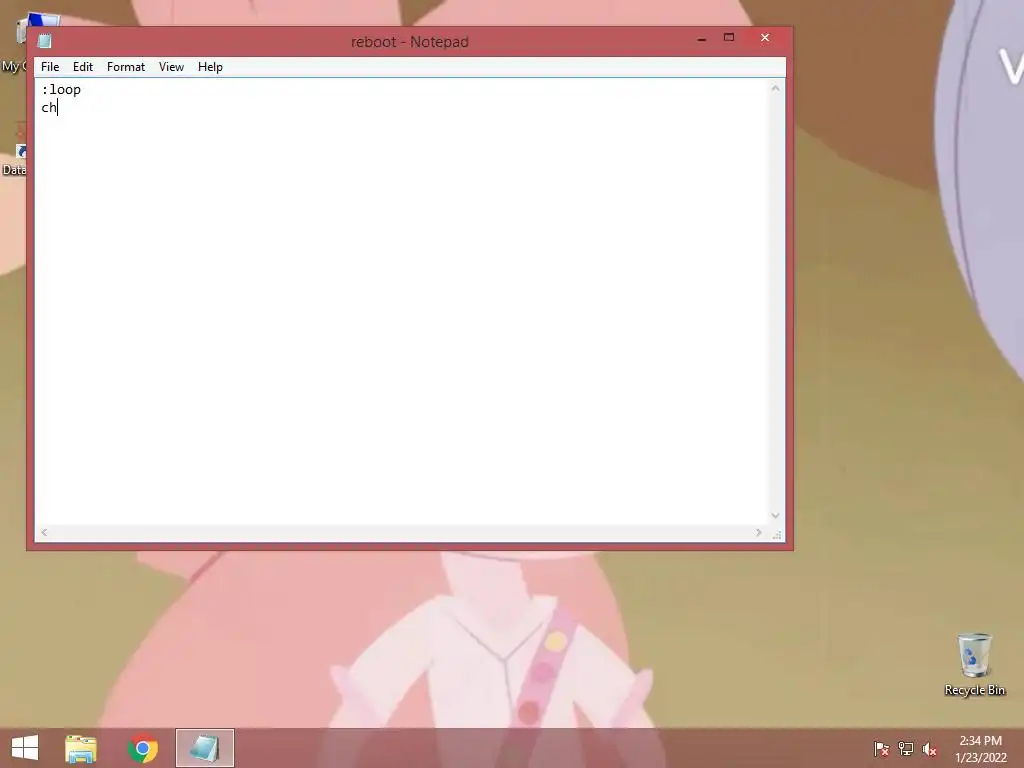Click the muted volume tray icon
This screenshot has height=768, width=1024.
point(930,749)
